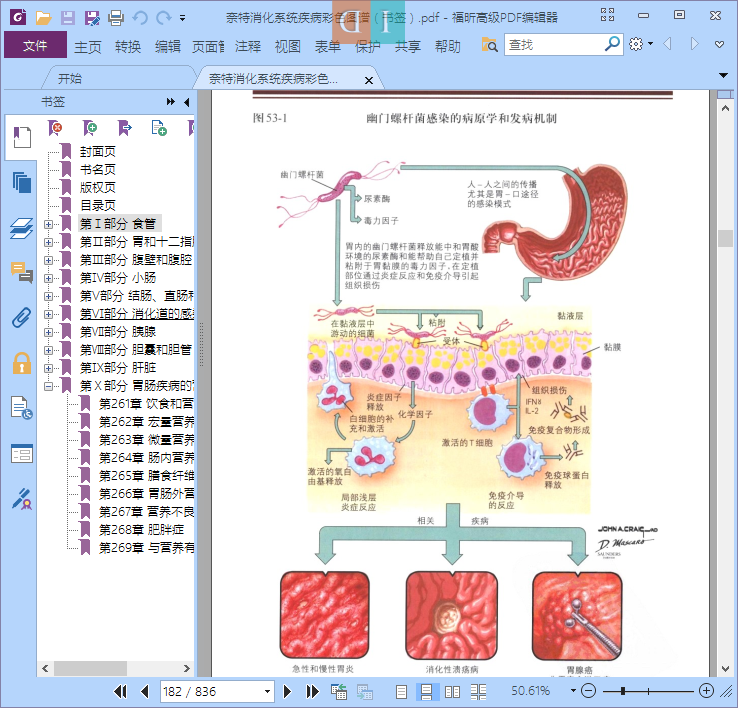The width and height of the screenshot is (738, 708).
Task: Open the digital signatures panel icon
Action: pos(21,499)
